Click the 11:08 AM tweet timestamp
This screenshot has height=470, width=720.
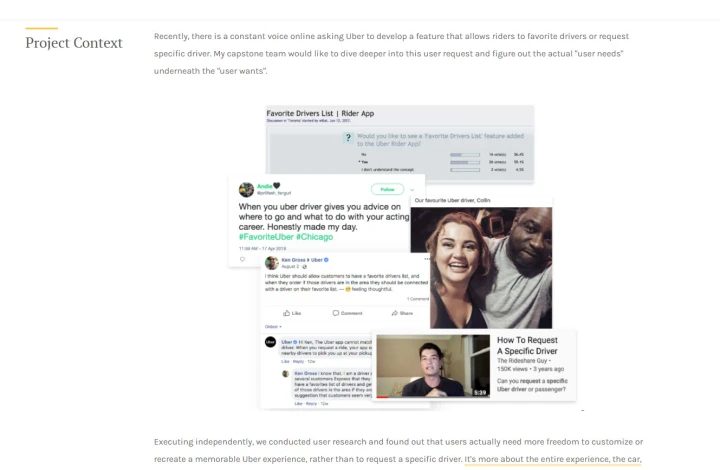[262, 249]
